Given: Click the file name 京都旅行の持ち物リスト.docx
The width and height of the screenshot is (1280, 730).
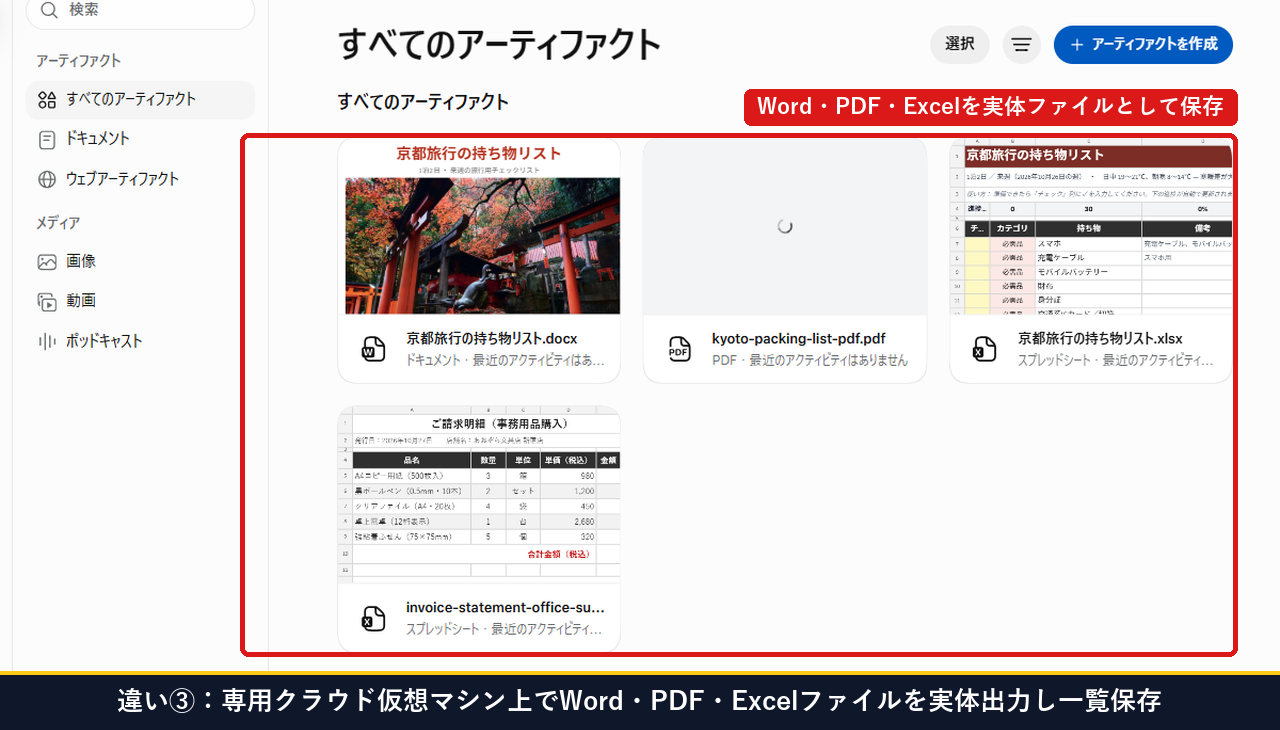Looking at the screenshot, I should point(492,338).
